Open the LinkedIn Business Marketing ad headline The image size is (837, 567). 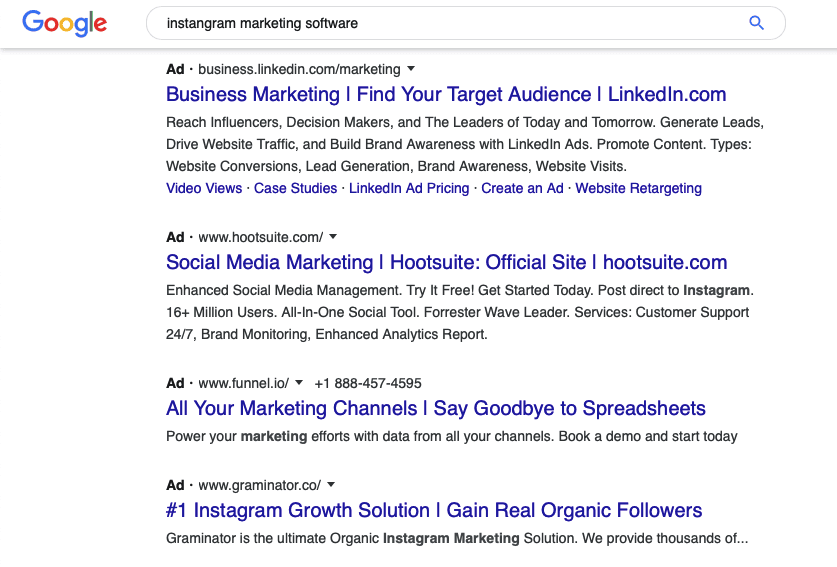point(446,94)
